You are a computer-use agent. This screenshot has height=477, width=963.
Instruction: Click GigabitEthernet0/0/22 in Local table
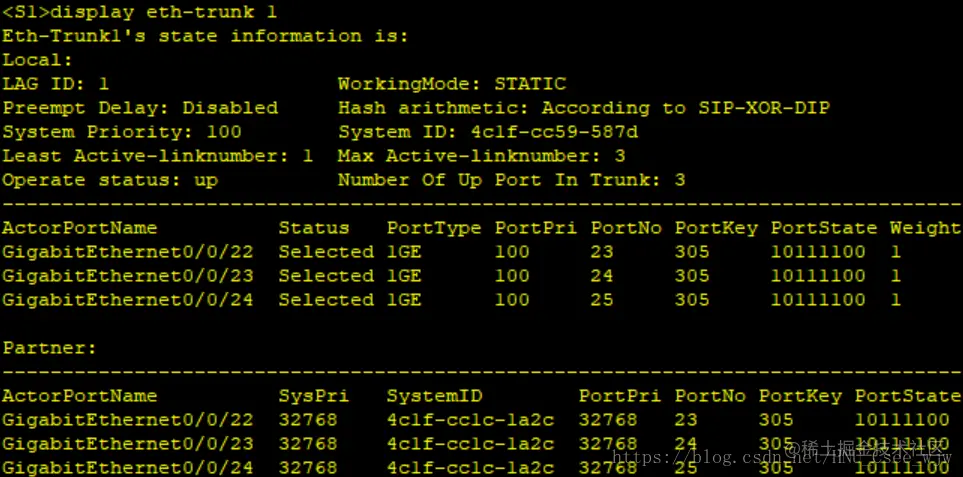coord(128,252)
